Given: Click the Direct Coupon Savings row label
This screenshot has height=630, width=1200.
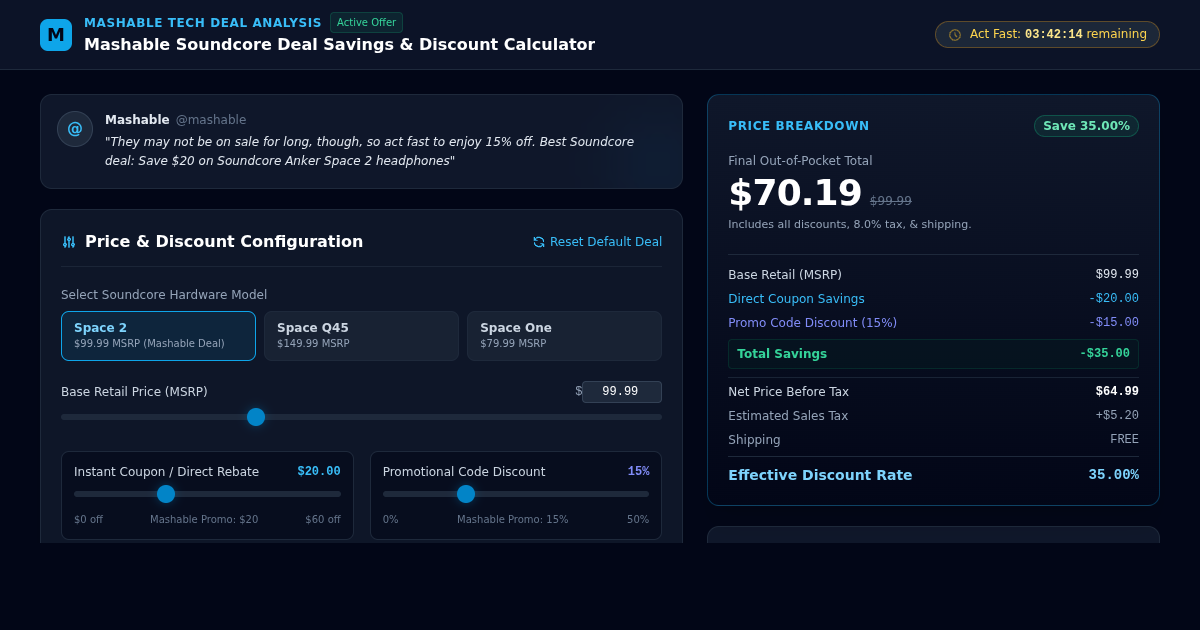Looking at the screenshot, I should click(x=796, y=299).
